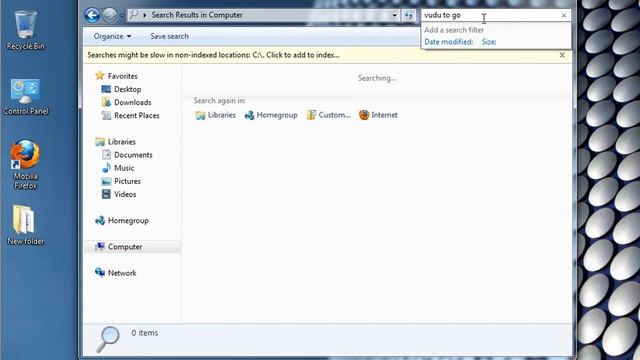Open the recent pages dropdown arrow
This screenshot has height=360, width=640.
(122, 16)
